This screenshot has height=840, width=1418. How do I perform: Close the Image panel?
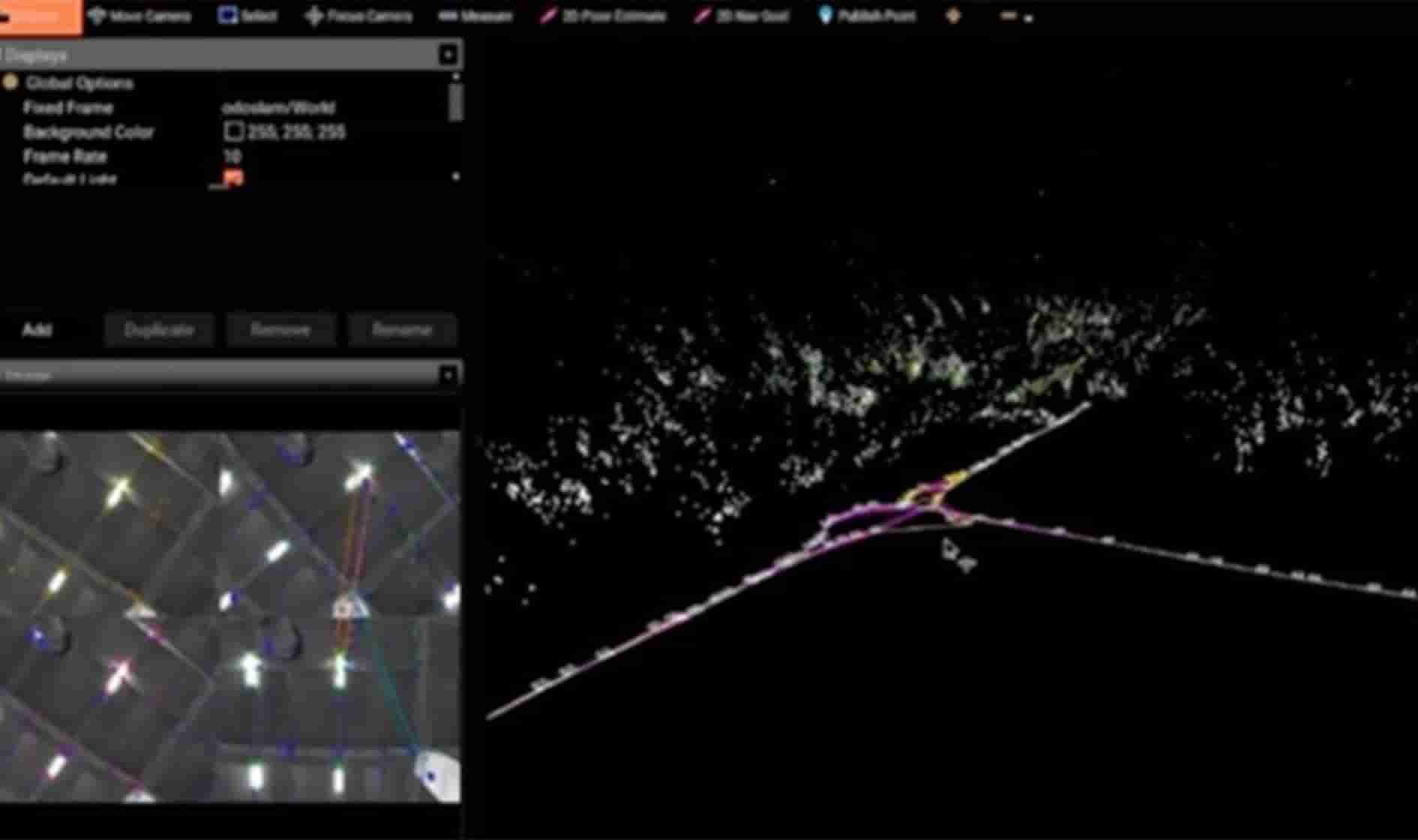pyautogui.click(x=448, y=374)
